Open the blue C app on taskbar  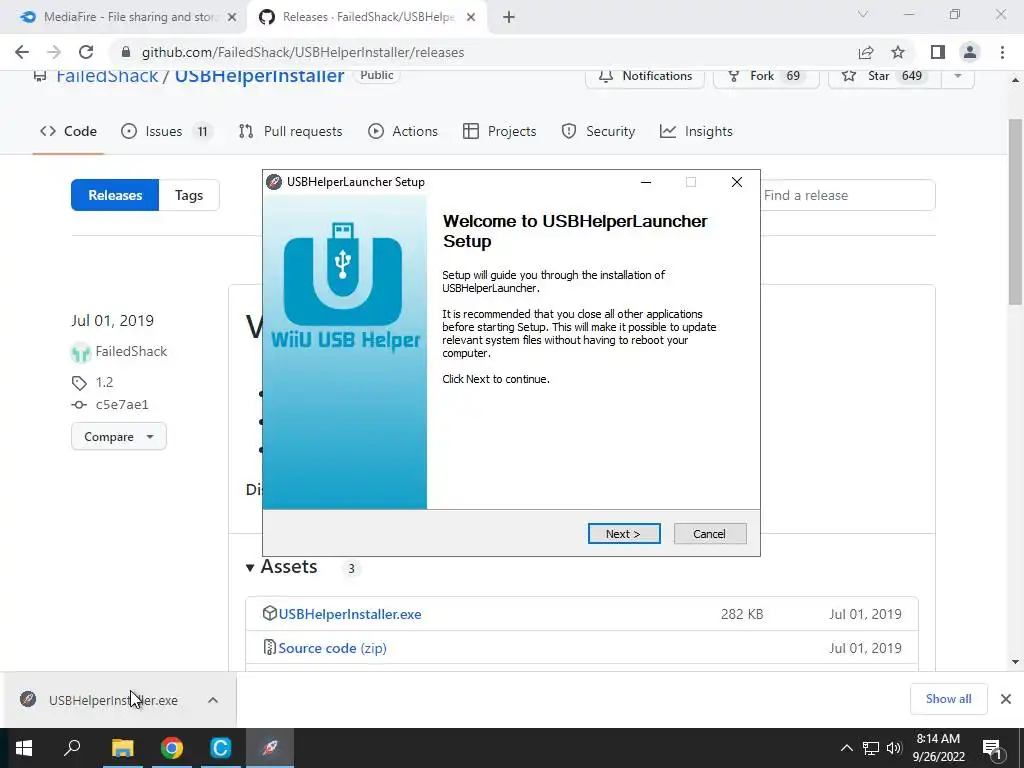(x=221, y=748)
